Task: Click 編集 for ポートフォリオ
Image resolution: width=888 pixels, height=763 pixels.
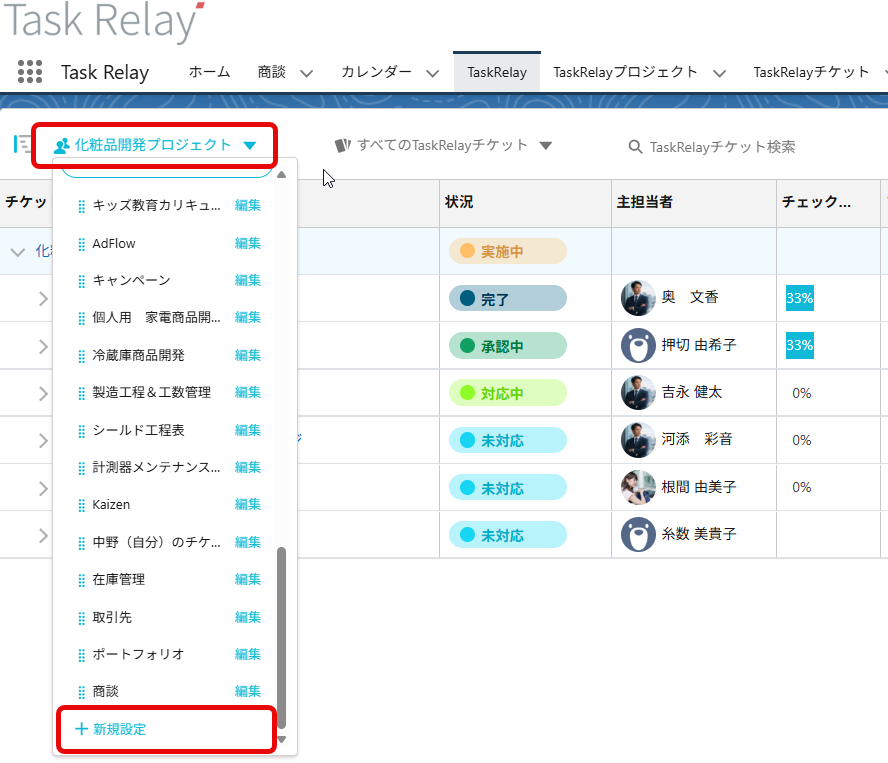Action: click(x=247, y=654)
